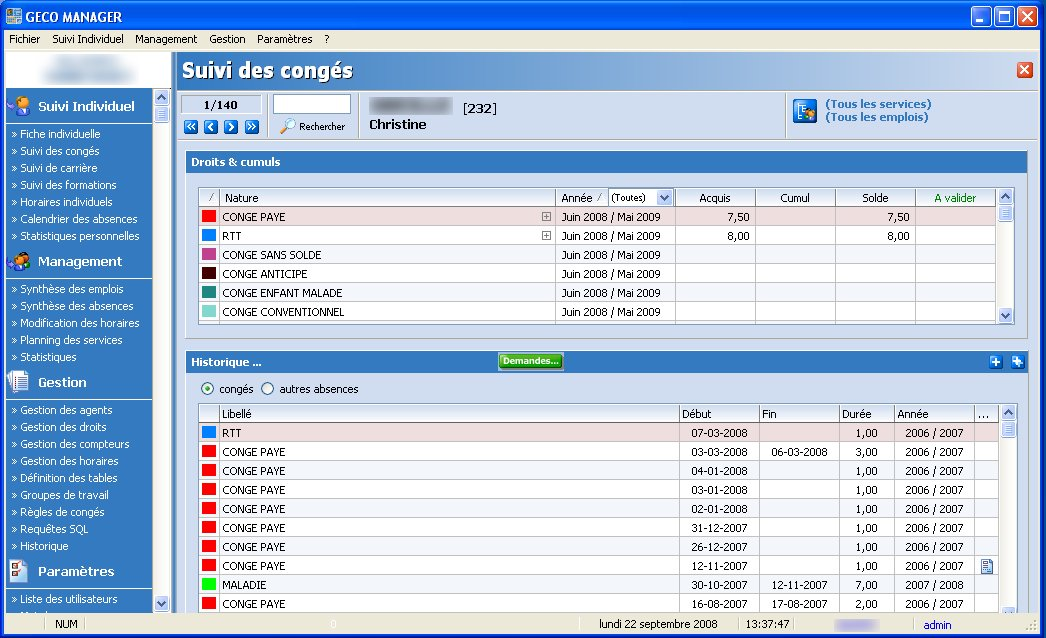The height and width of the screenshot is (638, 1046).
Task: Click the search input field
Action: point(312,104)
